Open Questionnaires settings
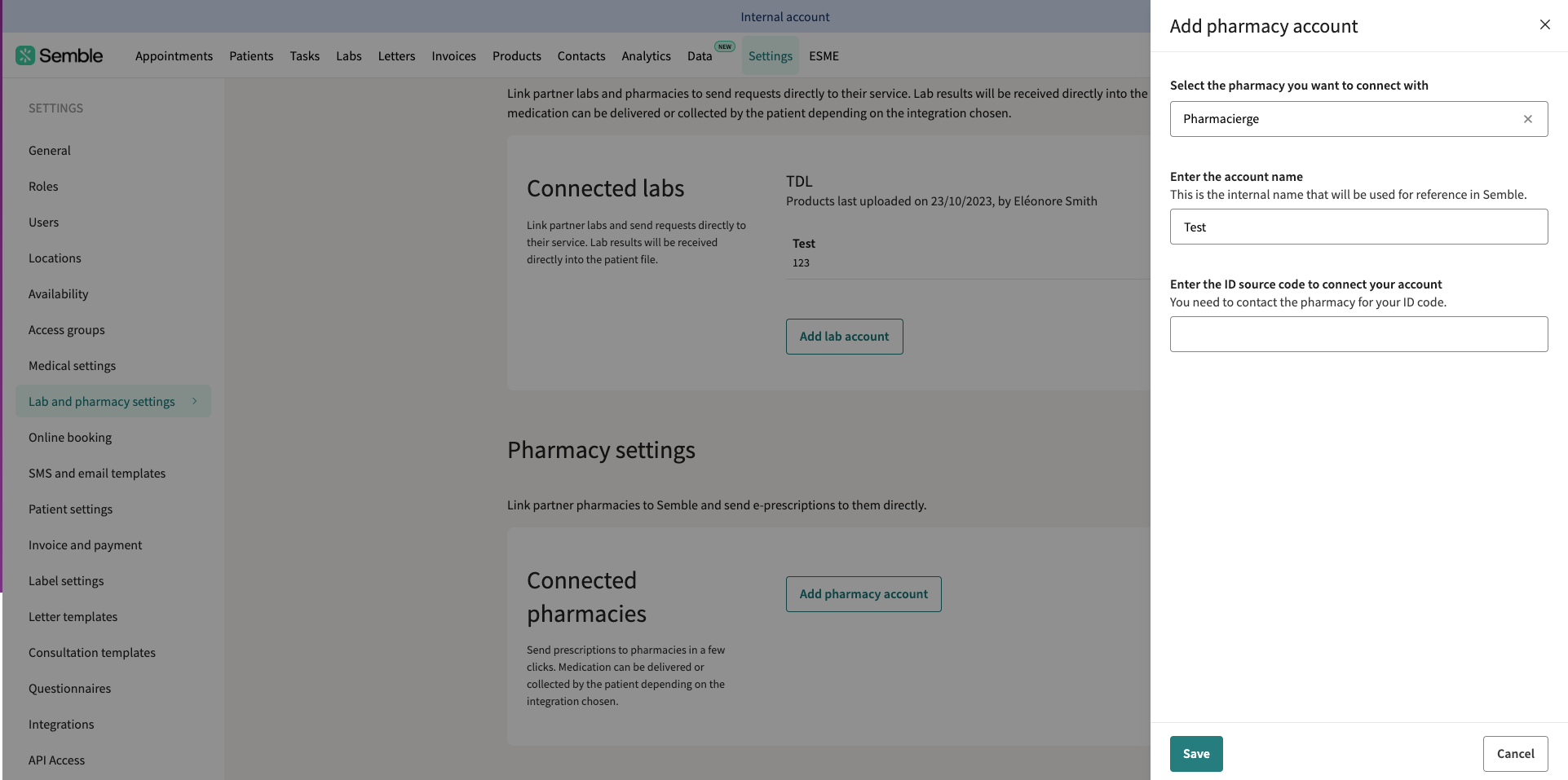The height and width of the screenshot is (780, 1568). 69,688
